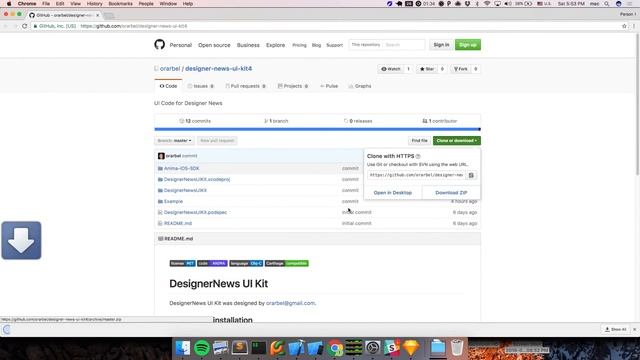Screen dimensions: 640x360
Task: Click Show All downloads button
Action: (x=616, y=329)
